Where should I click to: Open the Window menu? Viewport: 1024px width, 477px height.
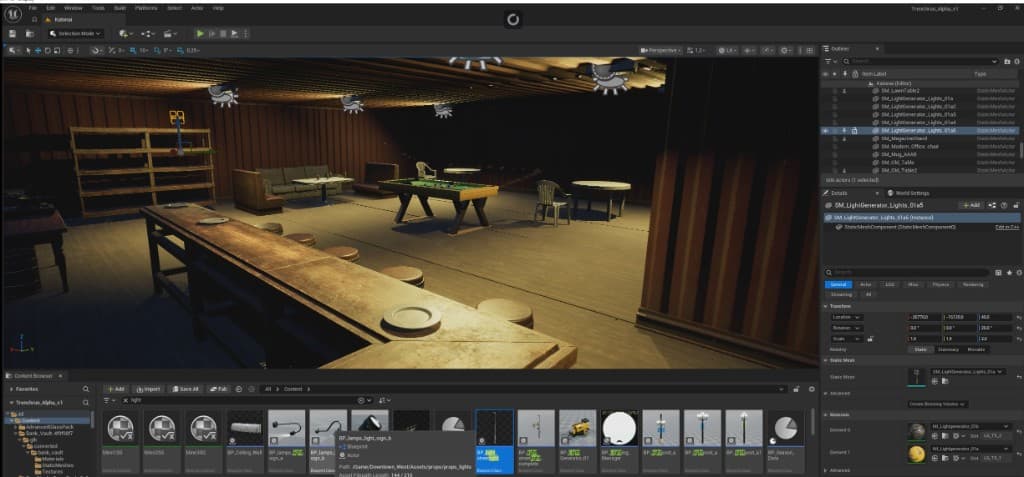73,8
